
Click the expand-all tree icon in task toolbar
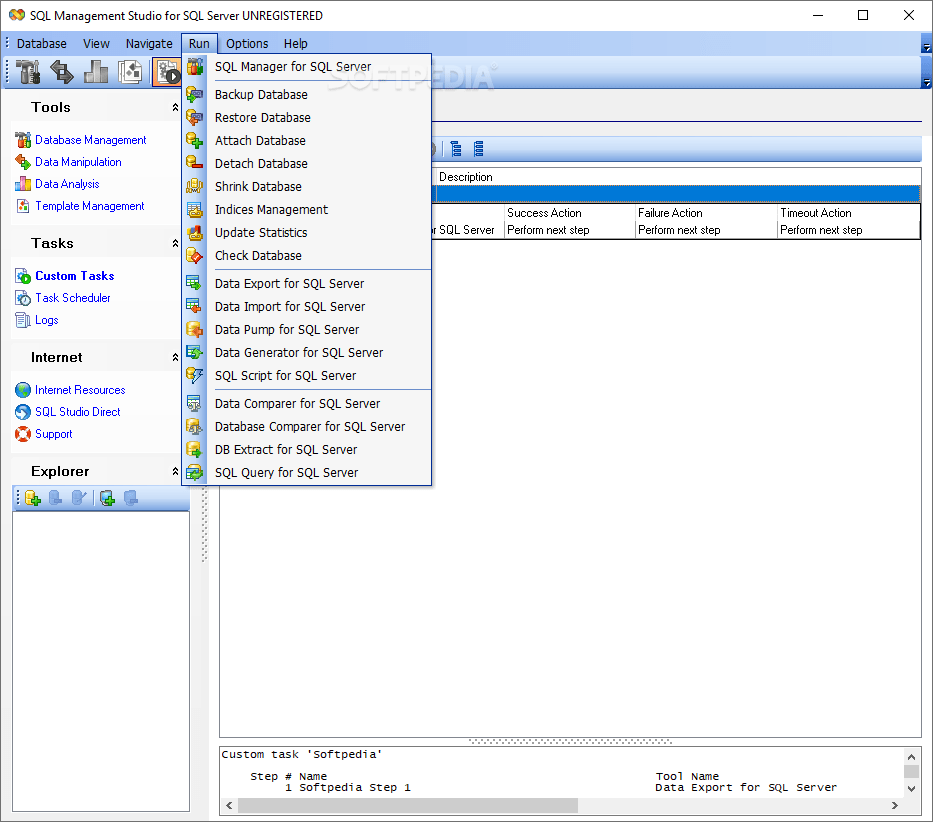[x=456, y=149]
